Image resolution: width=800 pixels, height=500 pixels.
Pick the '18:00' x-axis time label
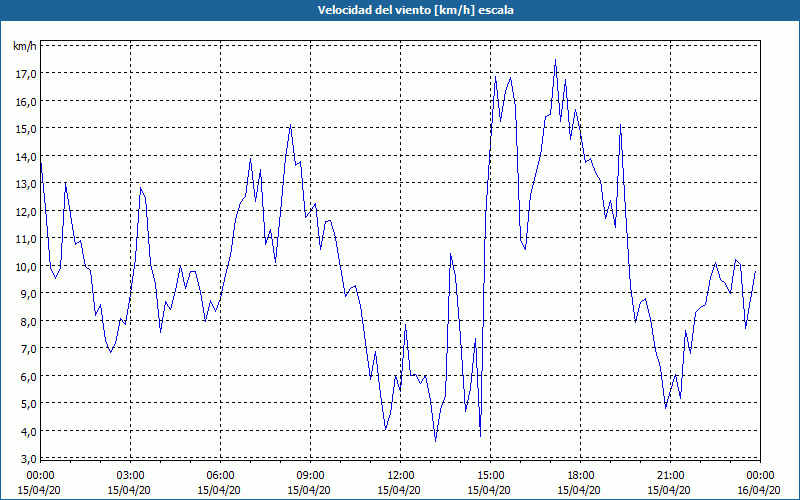(x=580, y=476)
